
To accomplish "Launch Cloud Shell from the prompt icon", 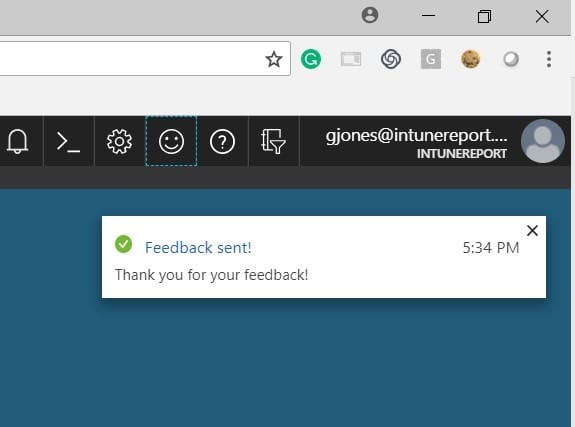I will click(68, 141).
